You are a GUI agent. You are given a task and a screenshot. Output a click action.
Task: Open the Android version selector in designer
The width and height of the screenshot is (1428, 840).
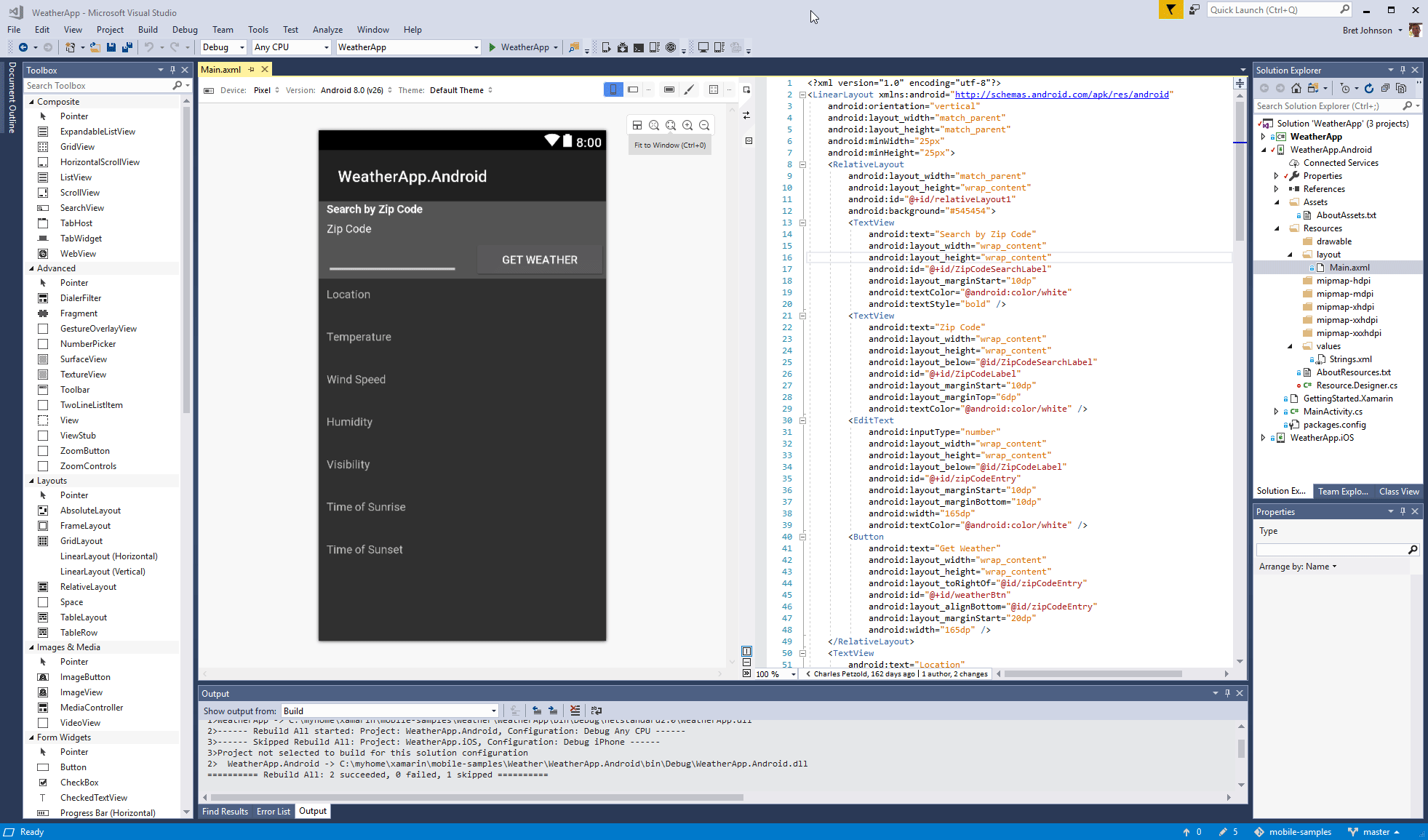[356, 90]
